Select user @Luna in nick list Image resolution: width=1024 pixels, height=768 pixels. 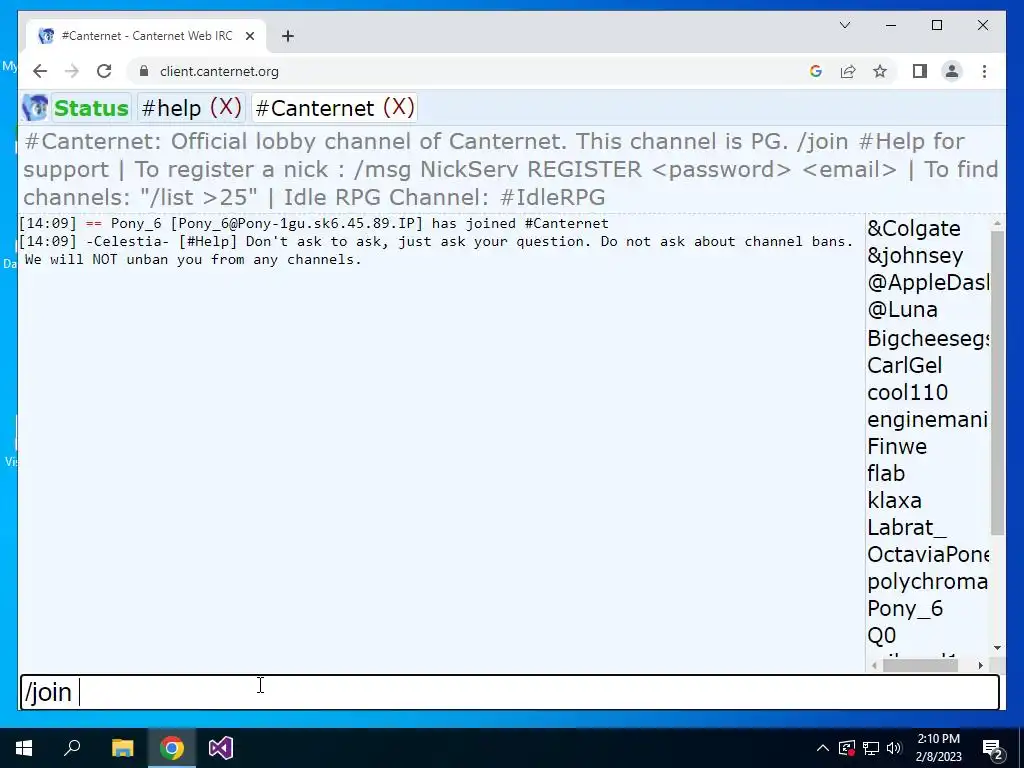click(x=903, y=310)
